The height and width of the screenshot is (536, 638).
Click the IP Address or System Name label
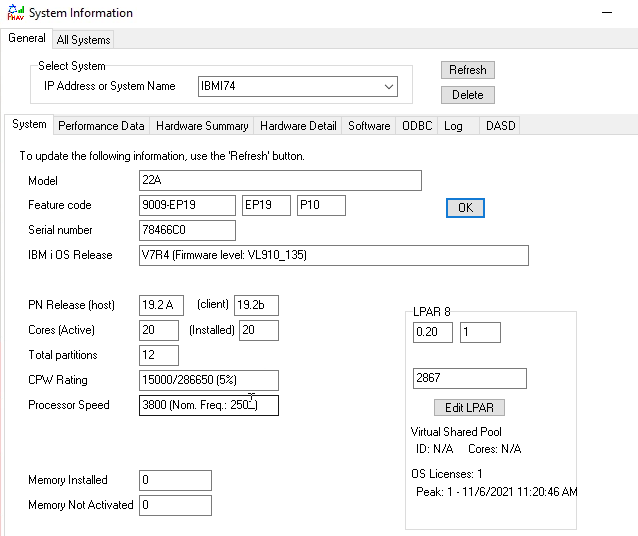[109, 86]
